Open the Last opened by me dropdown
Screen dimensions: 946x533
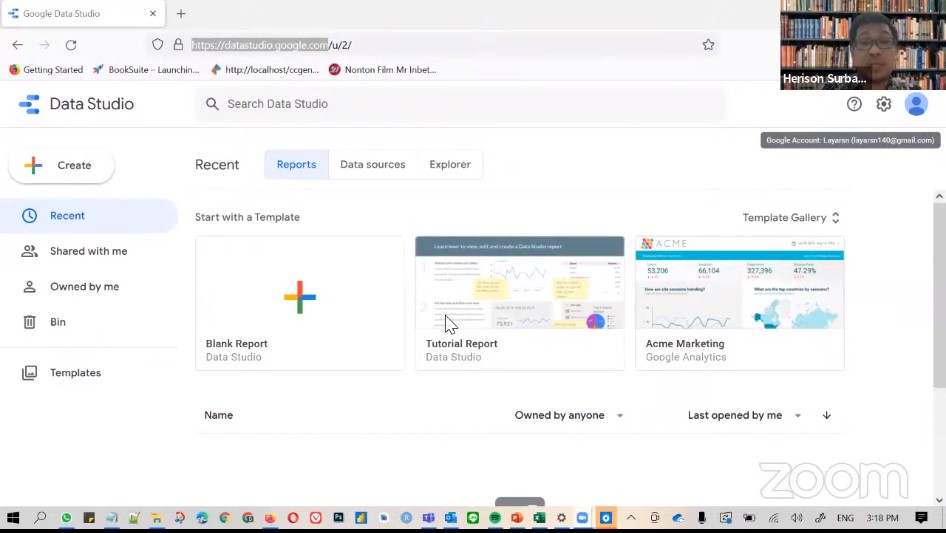coord(744,415)
